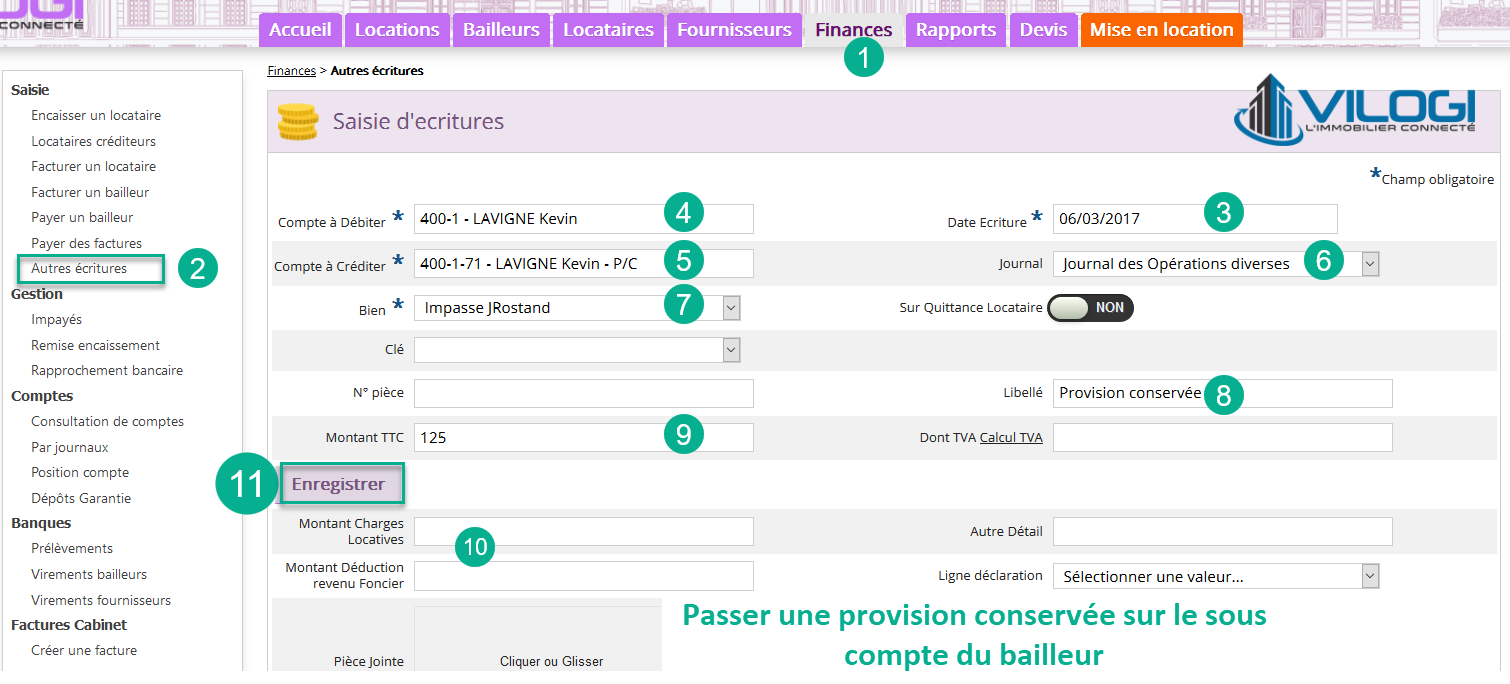
Task: Open the Bien dropdown
Action: [577, 308]
